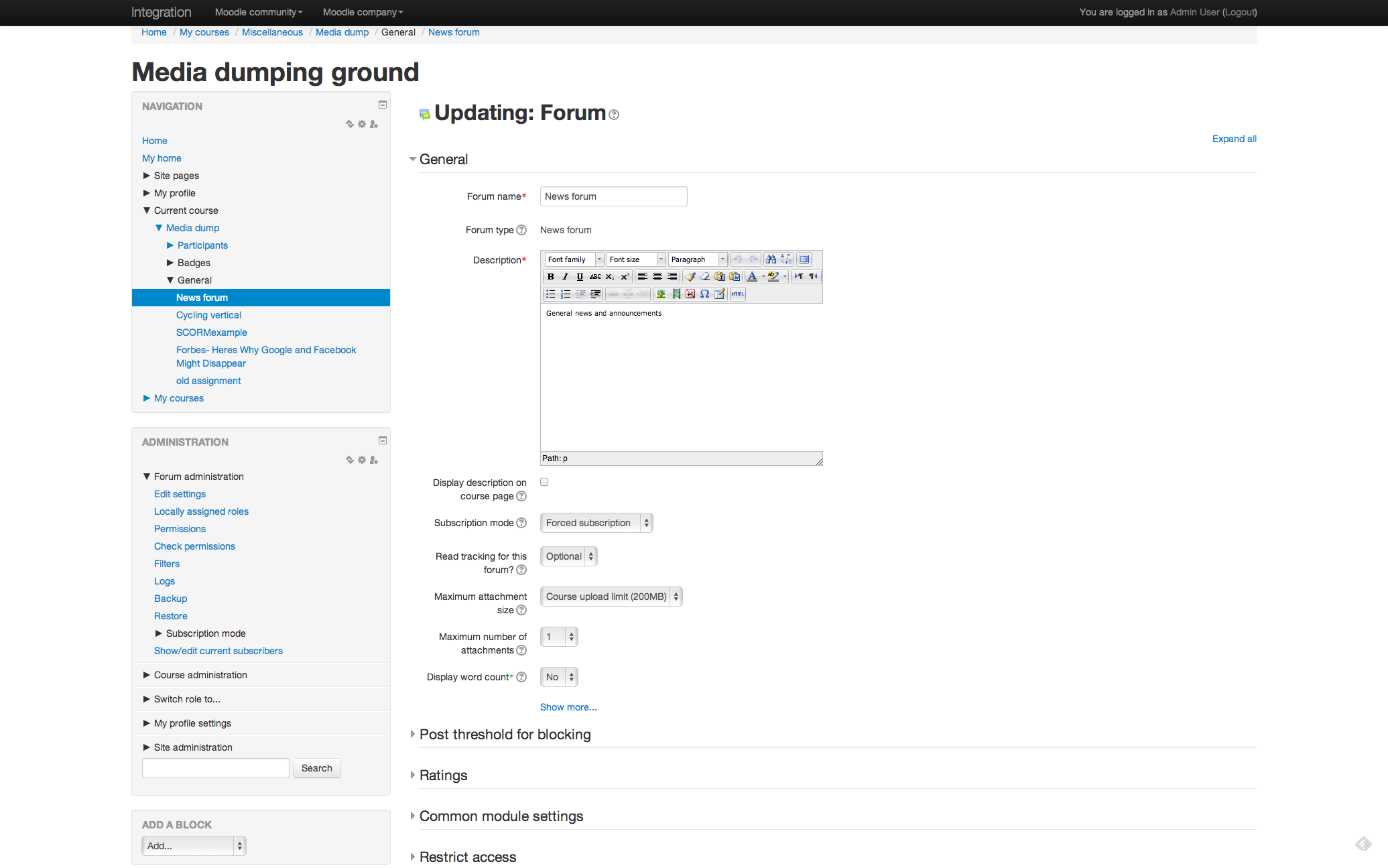Apply underline formatting in editor

click(580, 276)
